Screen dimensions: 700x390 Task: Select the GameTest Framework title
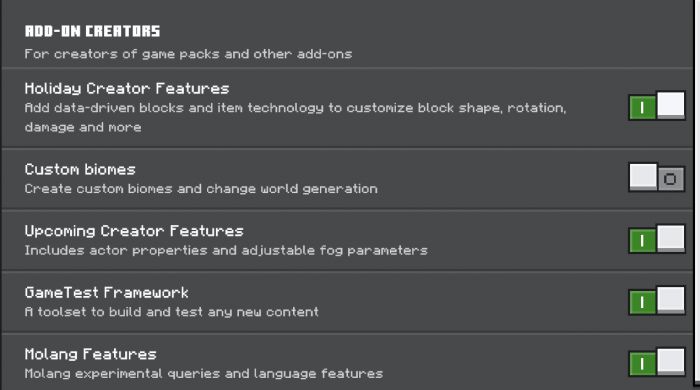106,293
